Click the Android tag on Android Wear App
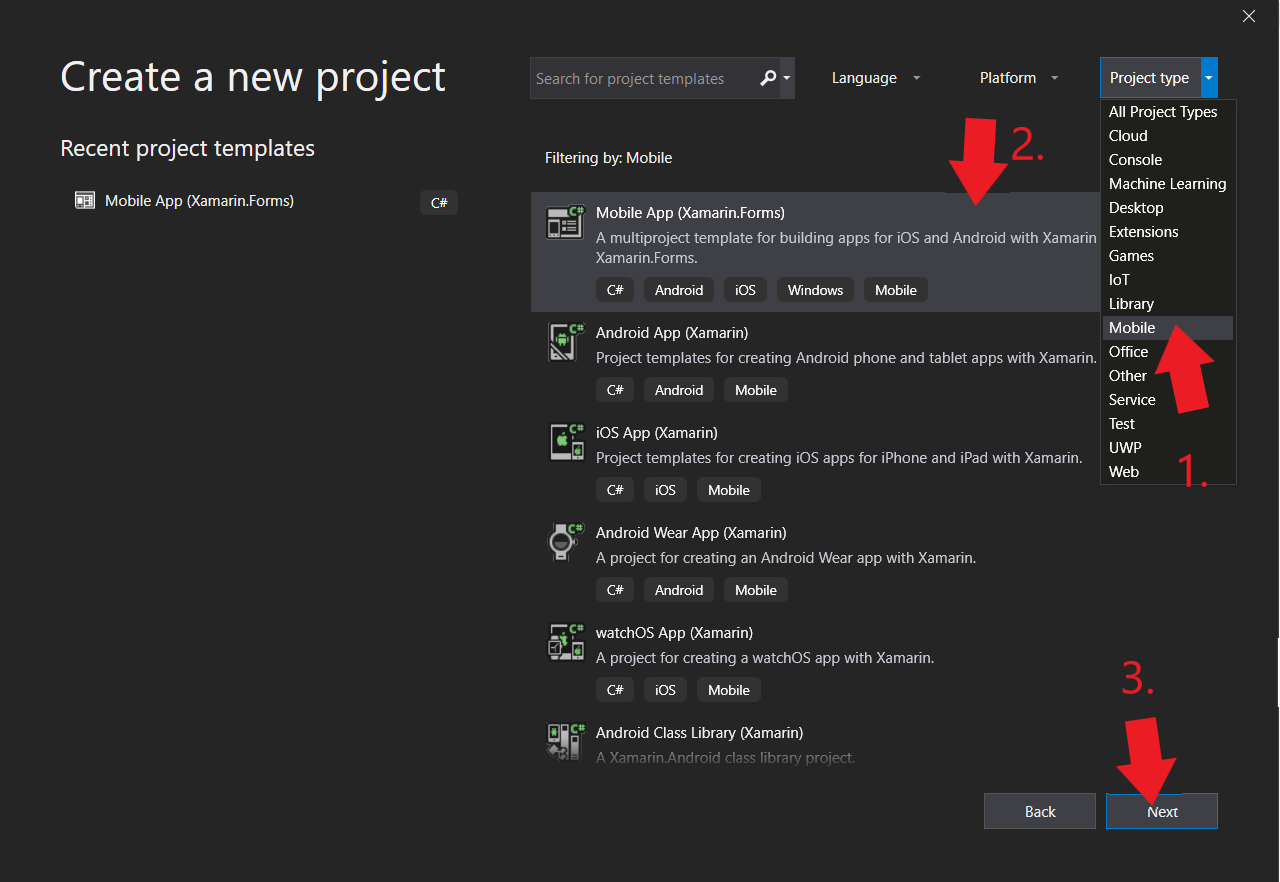The image size is (1280, 882). (x=679, y=590)
